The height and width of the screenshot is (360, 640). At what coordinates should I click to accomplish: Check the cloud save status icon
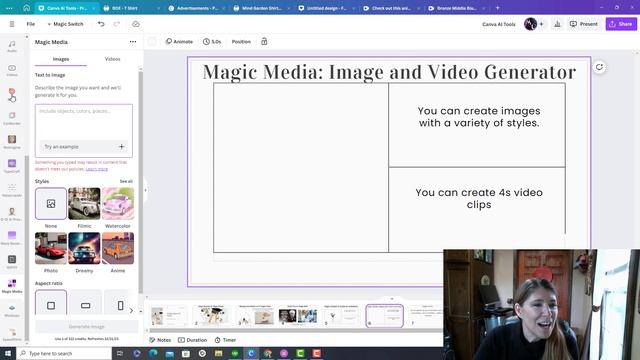click(x=136, y=24)
